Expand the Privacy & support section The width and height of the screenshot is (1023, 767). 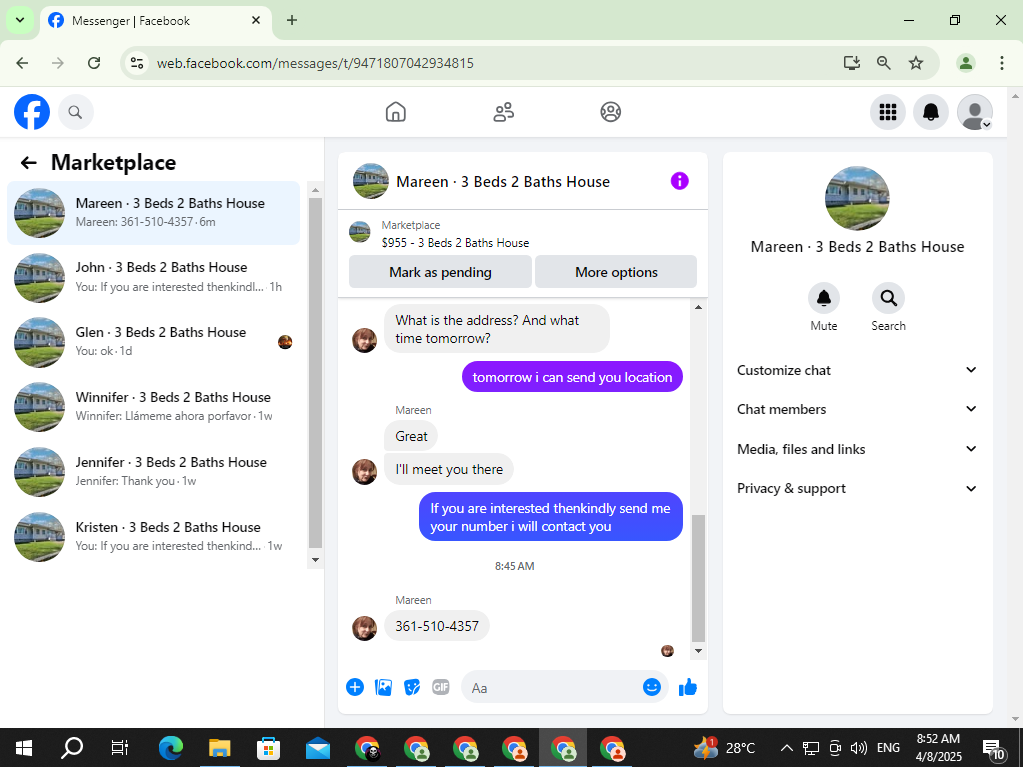pos(857,489)
